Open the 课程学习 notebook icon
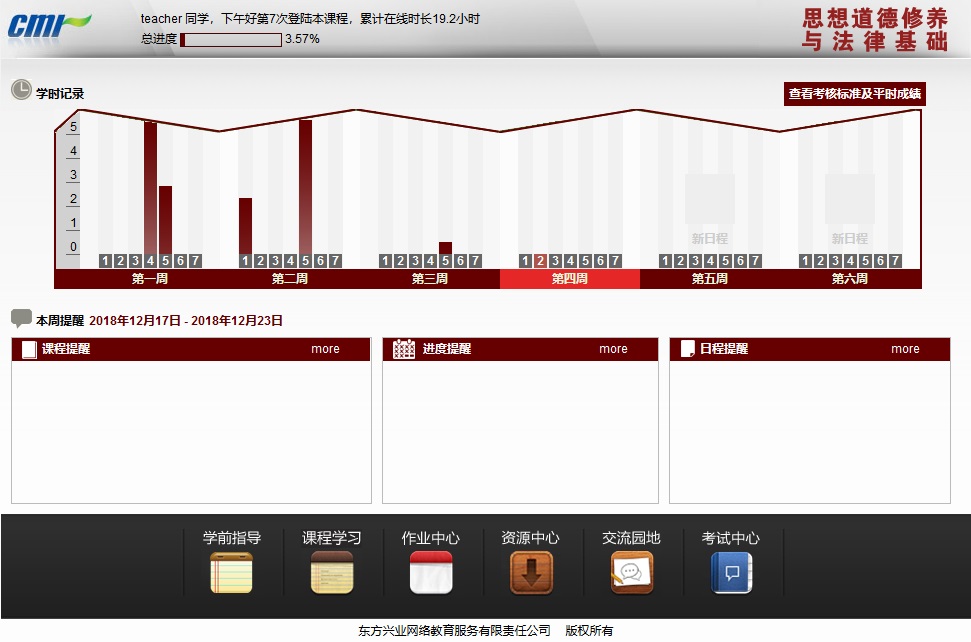This screenshot has height=642, width=971. [x=331, y=573]
